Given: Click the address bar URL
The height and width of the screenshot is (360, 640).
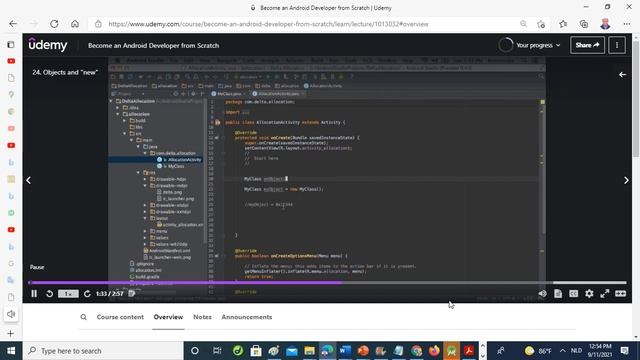Looking at the screenshot, I should [x=268, y=24].
